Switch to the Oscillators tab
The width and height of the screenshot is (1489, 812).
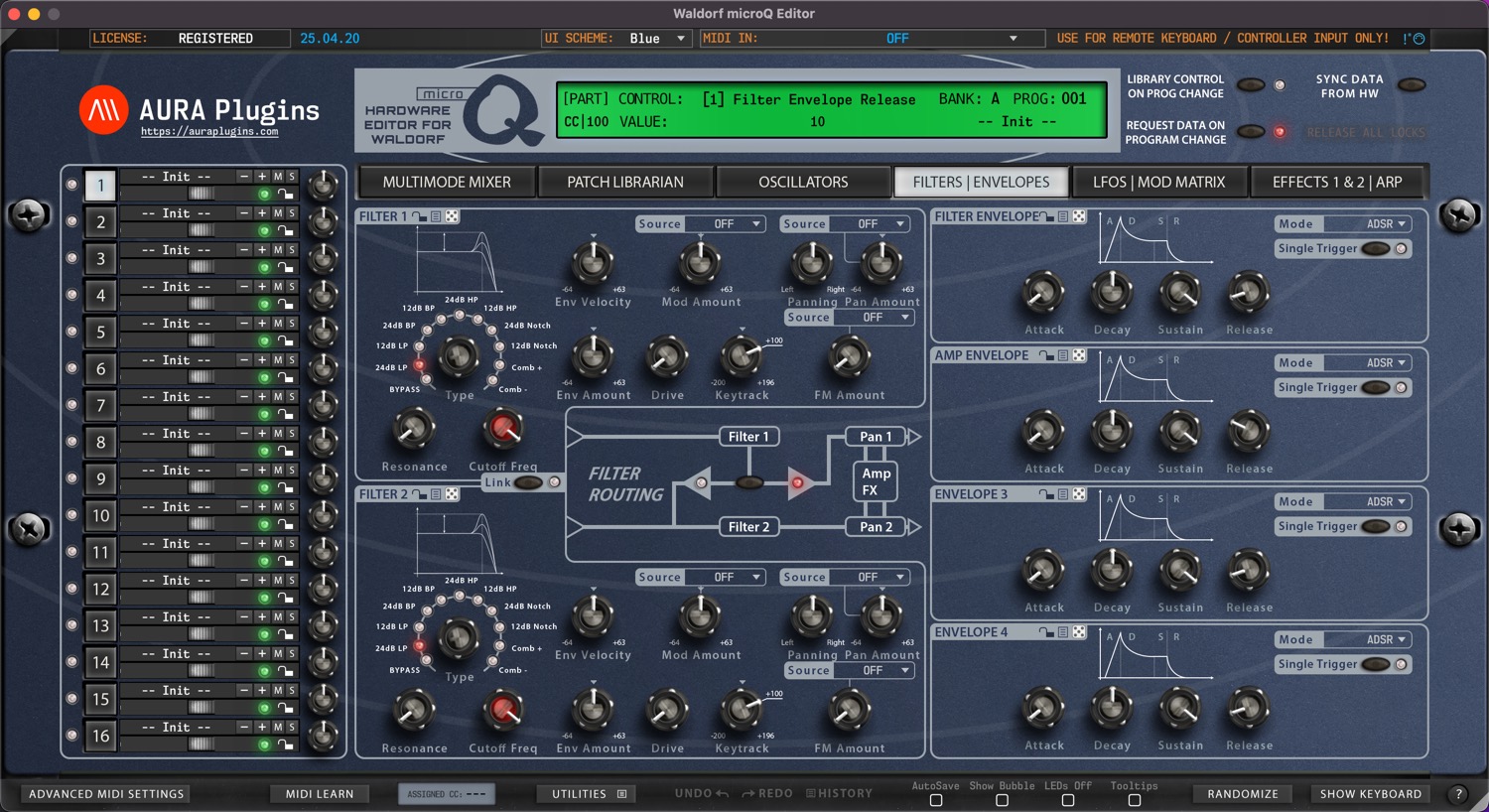coord(803,183)
